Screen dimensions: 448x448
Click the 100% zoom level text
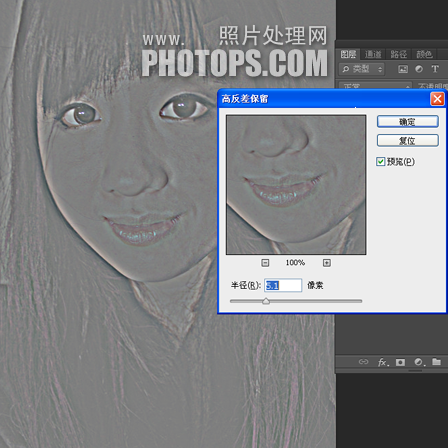(x=295, y=263)
